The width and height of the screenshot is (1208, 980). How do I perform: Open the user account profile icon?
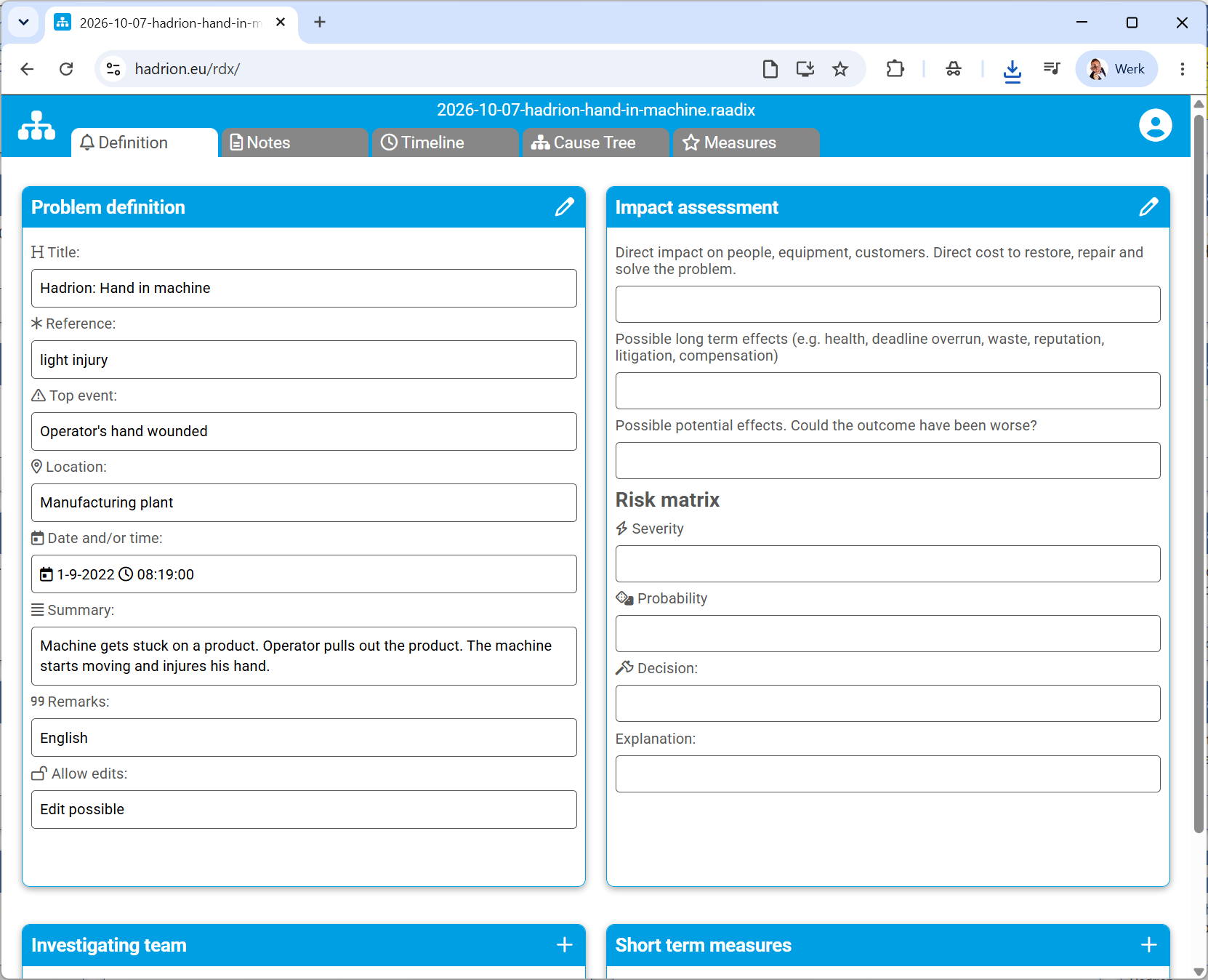pyautogui.click(x=1155, y=125)
